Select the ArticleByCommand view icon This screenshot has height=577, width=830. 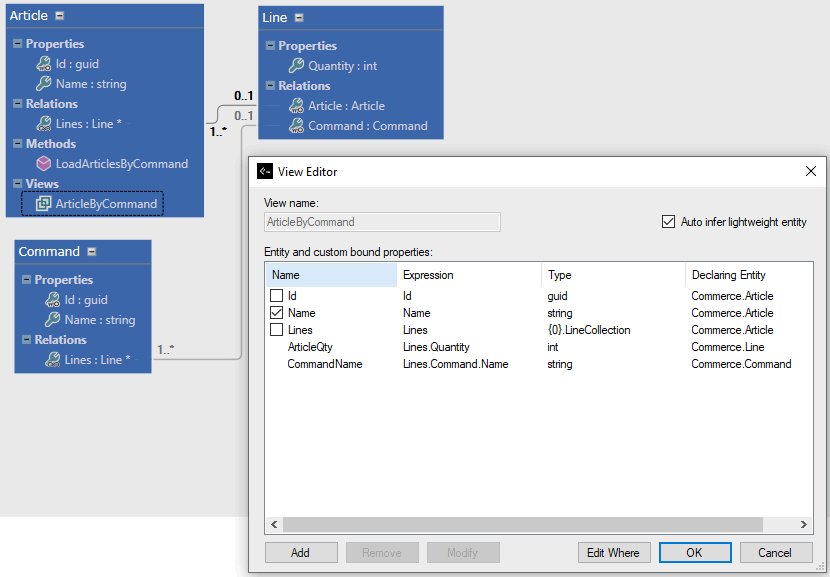[x=44, y=203]
